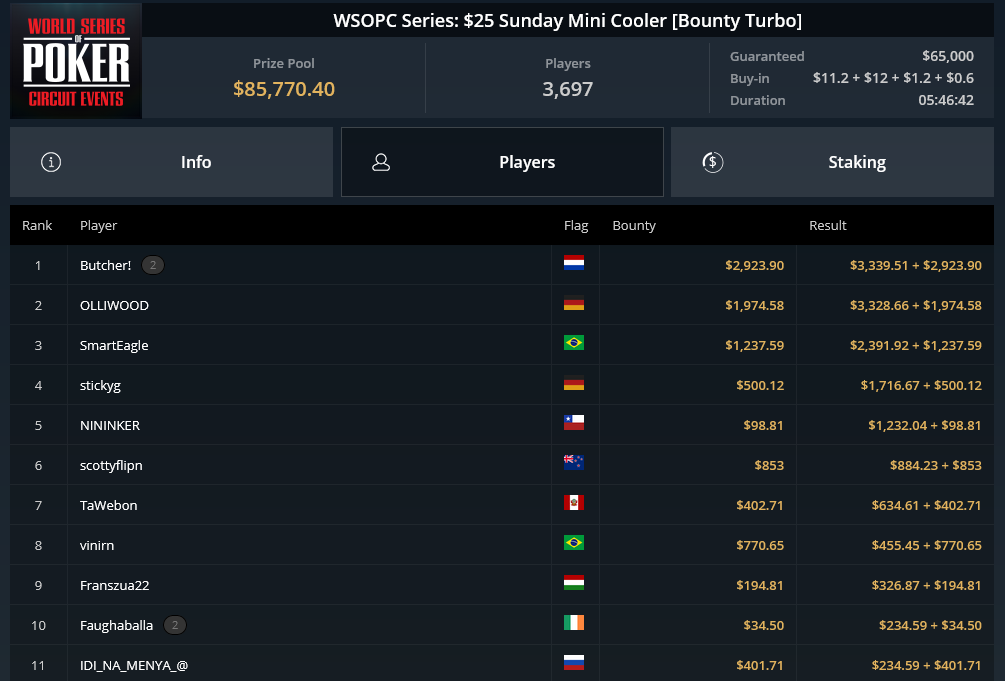
Task: Click NININKER's Chile flag icon
Action: 574,423
